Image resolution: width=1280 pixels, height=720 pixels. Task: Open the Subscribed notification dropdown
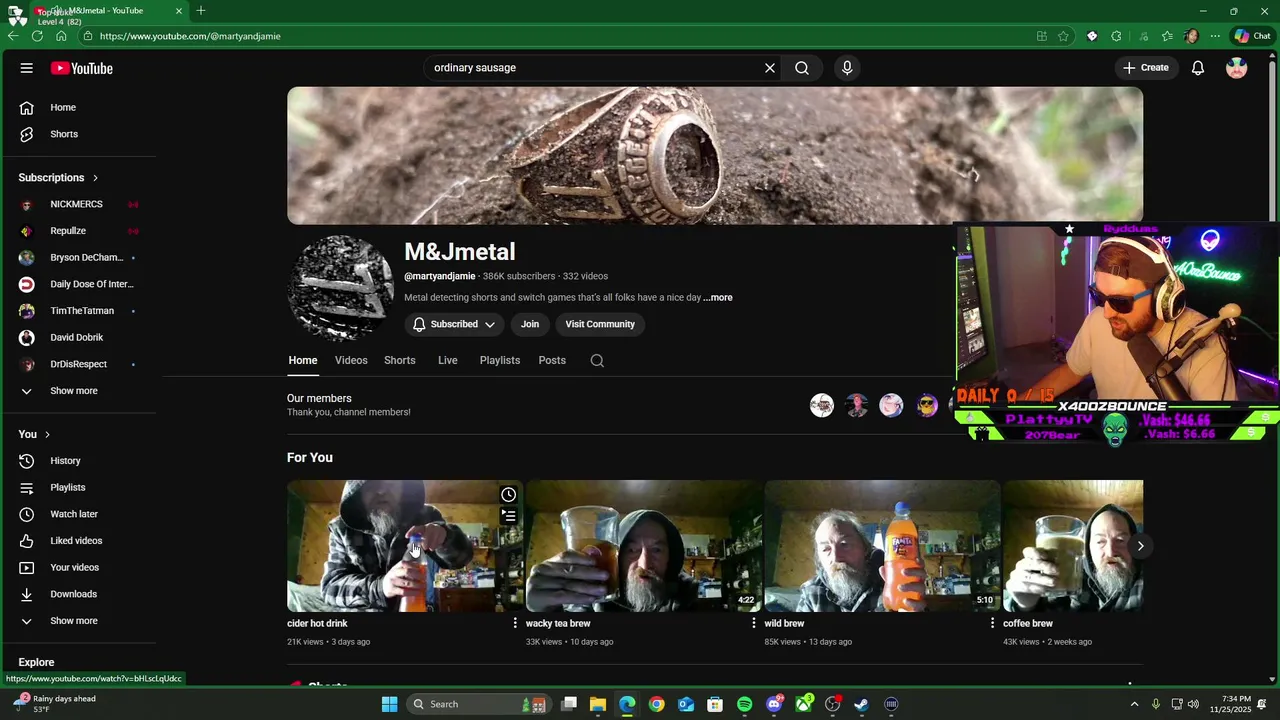pos(454,324)
